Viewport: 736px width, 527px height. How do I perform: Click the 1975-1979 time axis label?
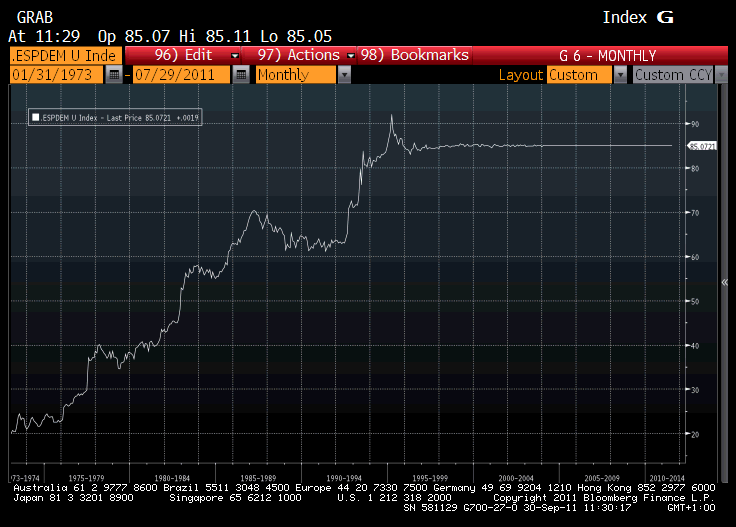86,478
